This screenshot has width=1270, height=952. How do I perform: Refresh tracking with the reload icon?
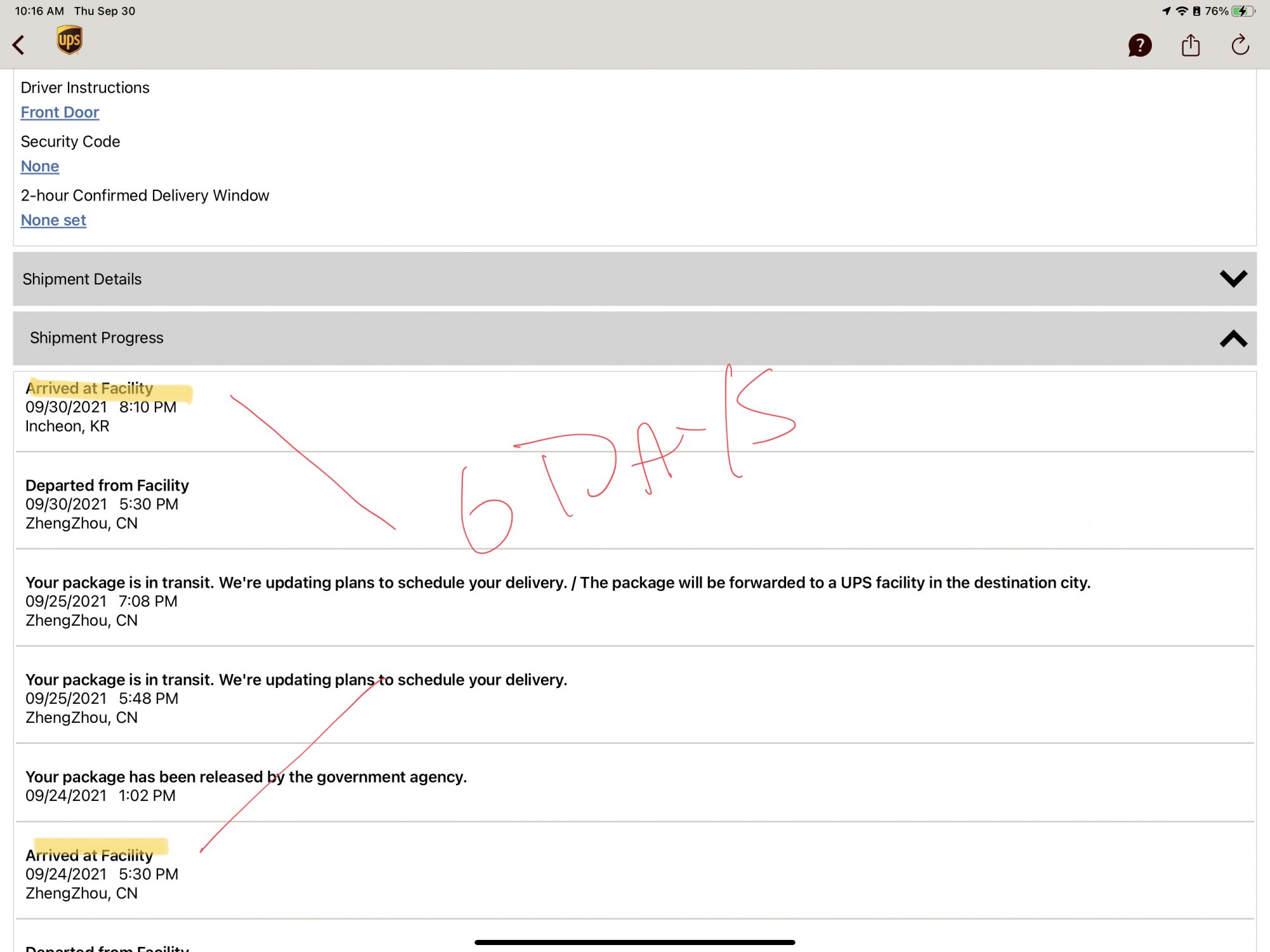coord(1240,45)
